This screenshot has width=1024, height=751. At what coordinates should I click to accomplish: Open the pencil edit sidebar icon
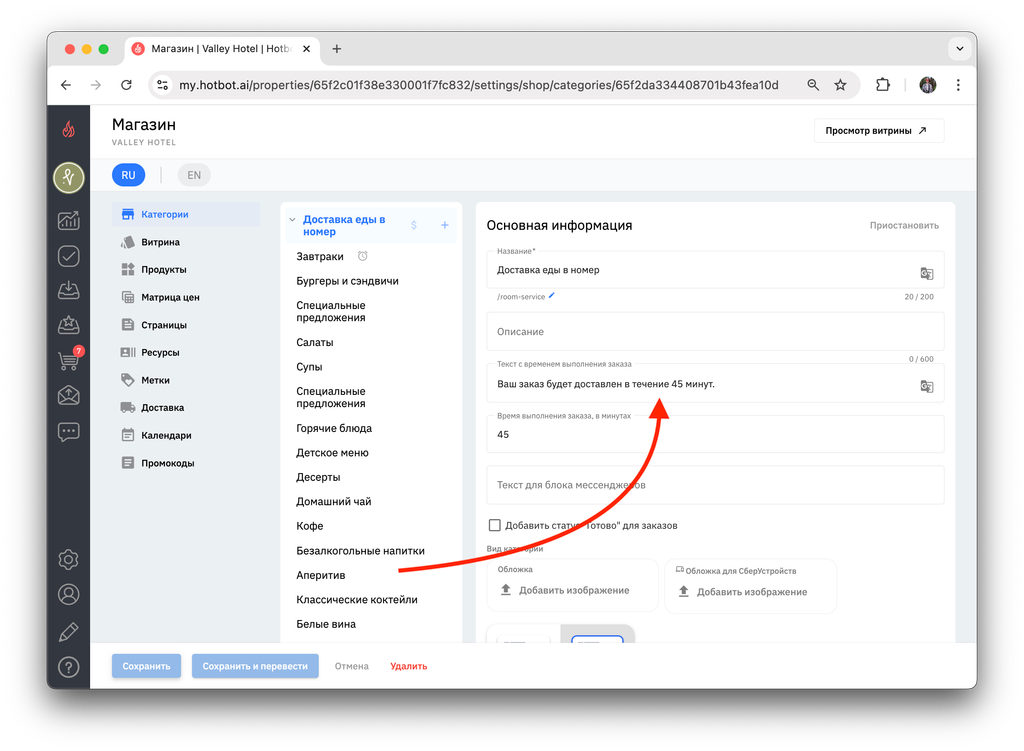point(69,631)
